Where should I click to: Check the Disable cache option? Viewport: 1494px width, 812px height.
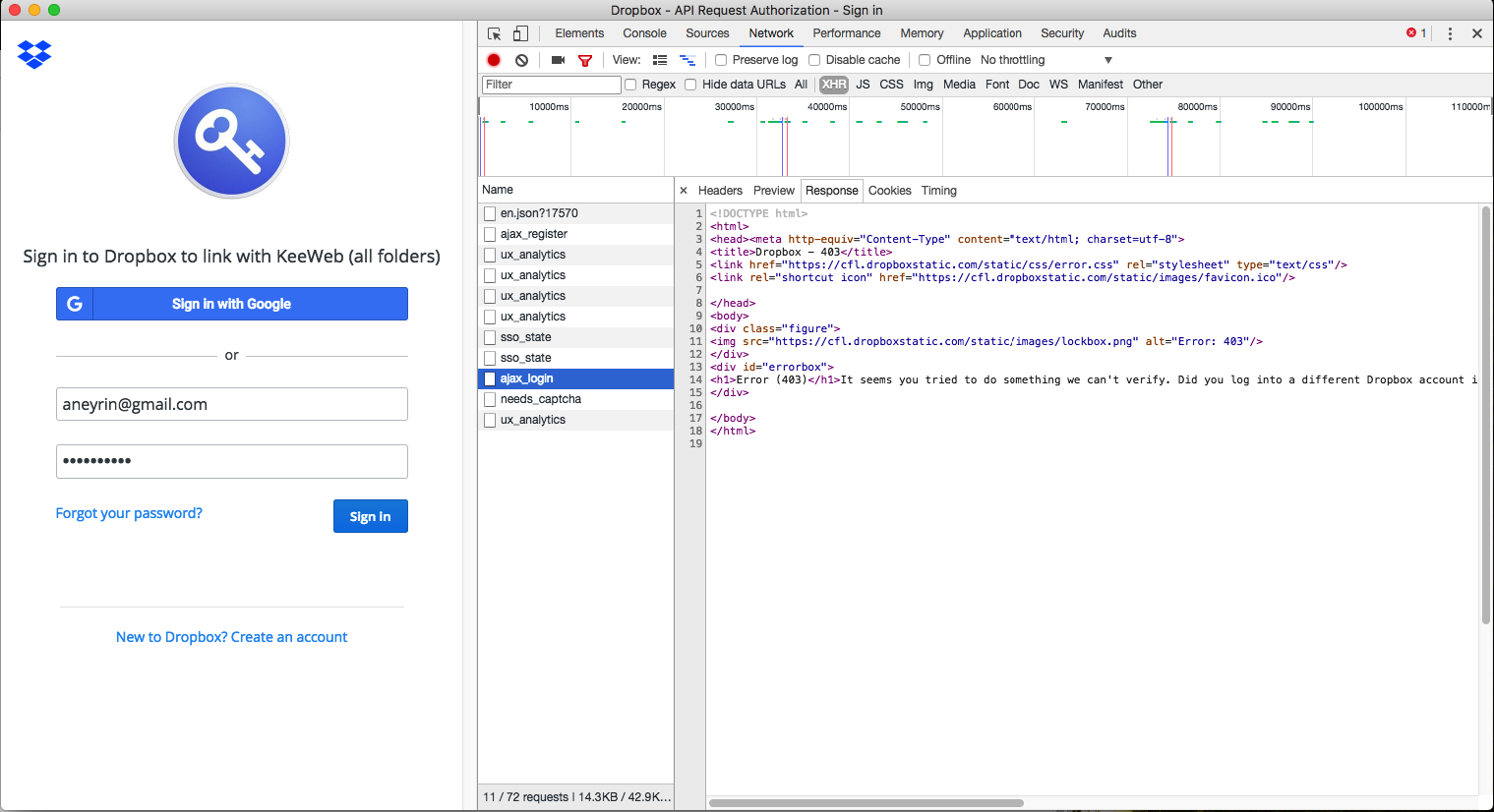pos(814,60)
